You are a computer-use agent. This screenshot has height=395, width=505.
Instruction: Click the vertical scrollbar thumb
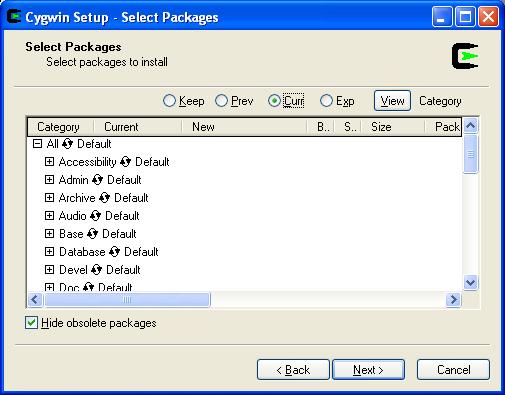(x=470, y=154)
